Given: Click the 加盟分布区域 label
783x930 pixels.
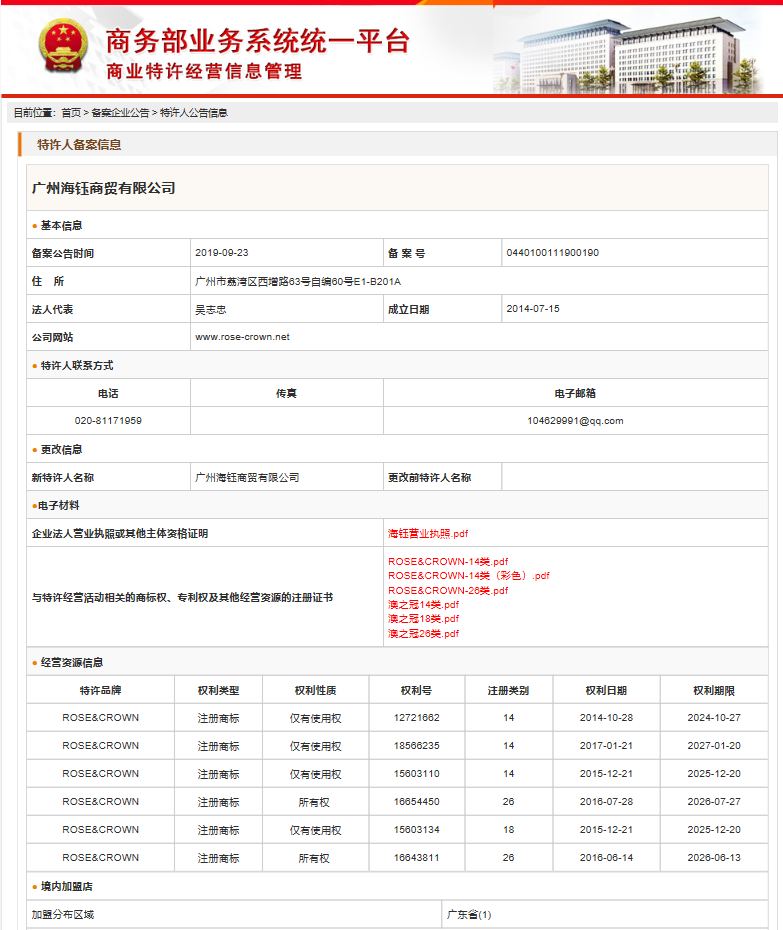Looking at the screenshot, I should (x=63, y=915).
